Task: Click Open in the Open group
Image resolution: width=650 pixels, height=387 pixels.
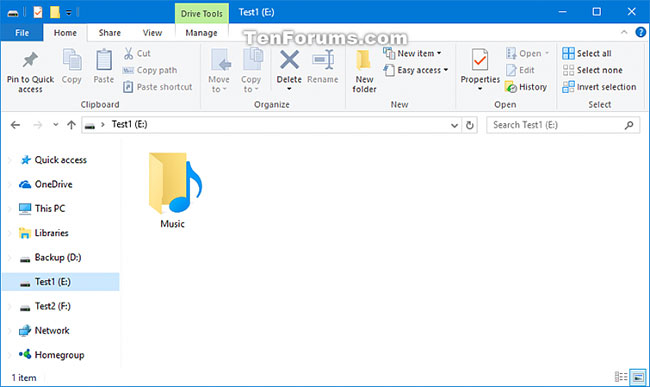Action: [527, 53]
